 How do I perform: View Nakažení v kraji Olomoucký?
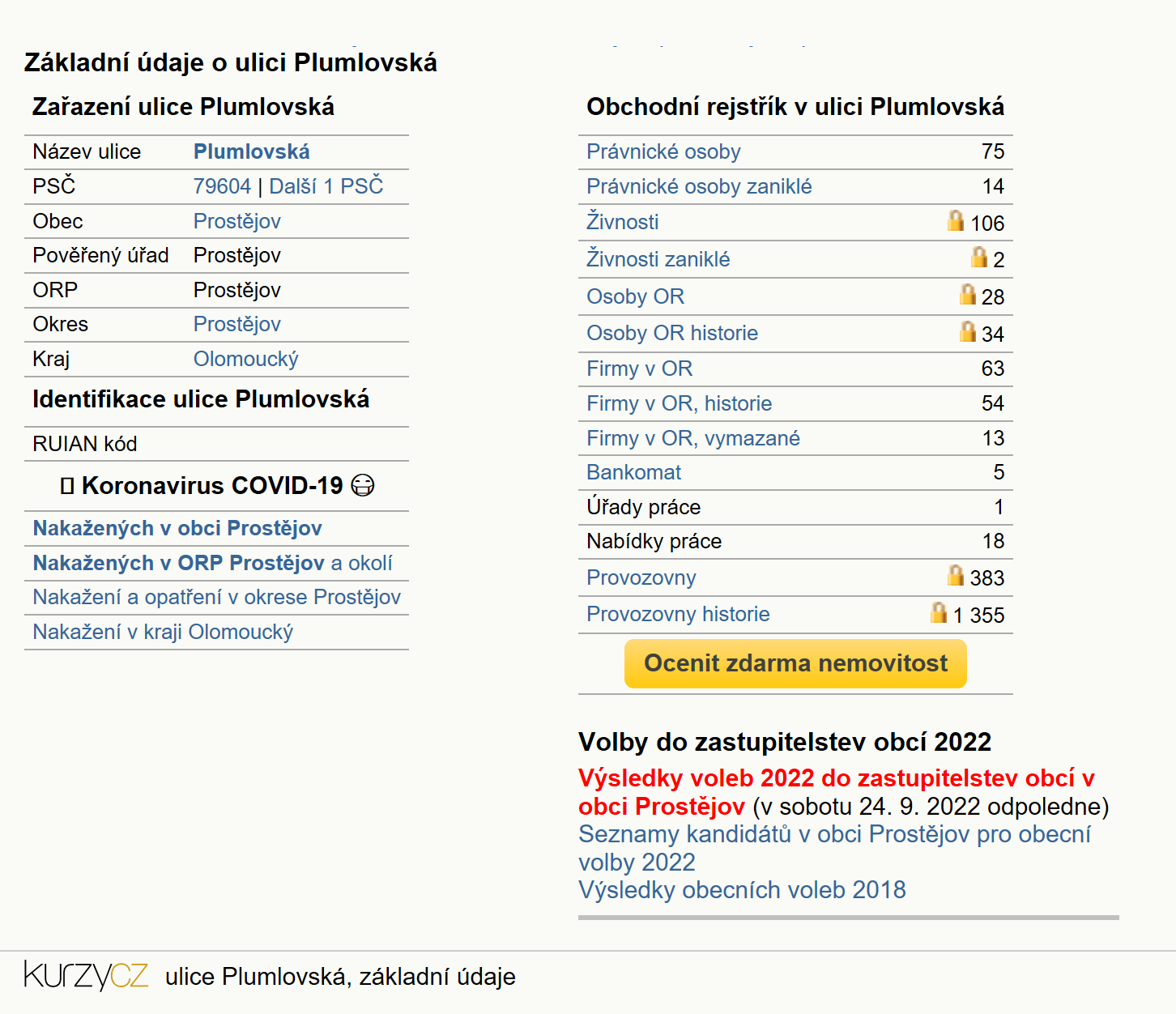pyautogui.click(x=163, y=632)
